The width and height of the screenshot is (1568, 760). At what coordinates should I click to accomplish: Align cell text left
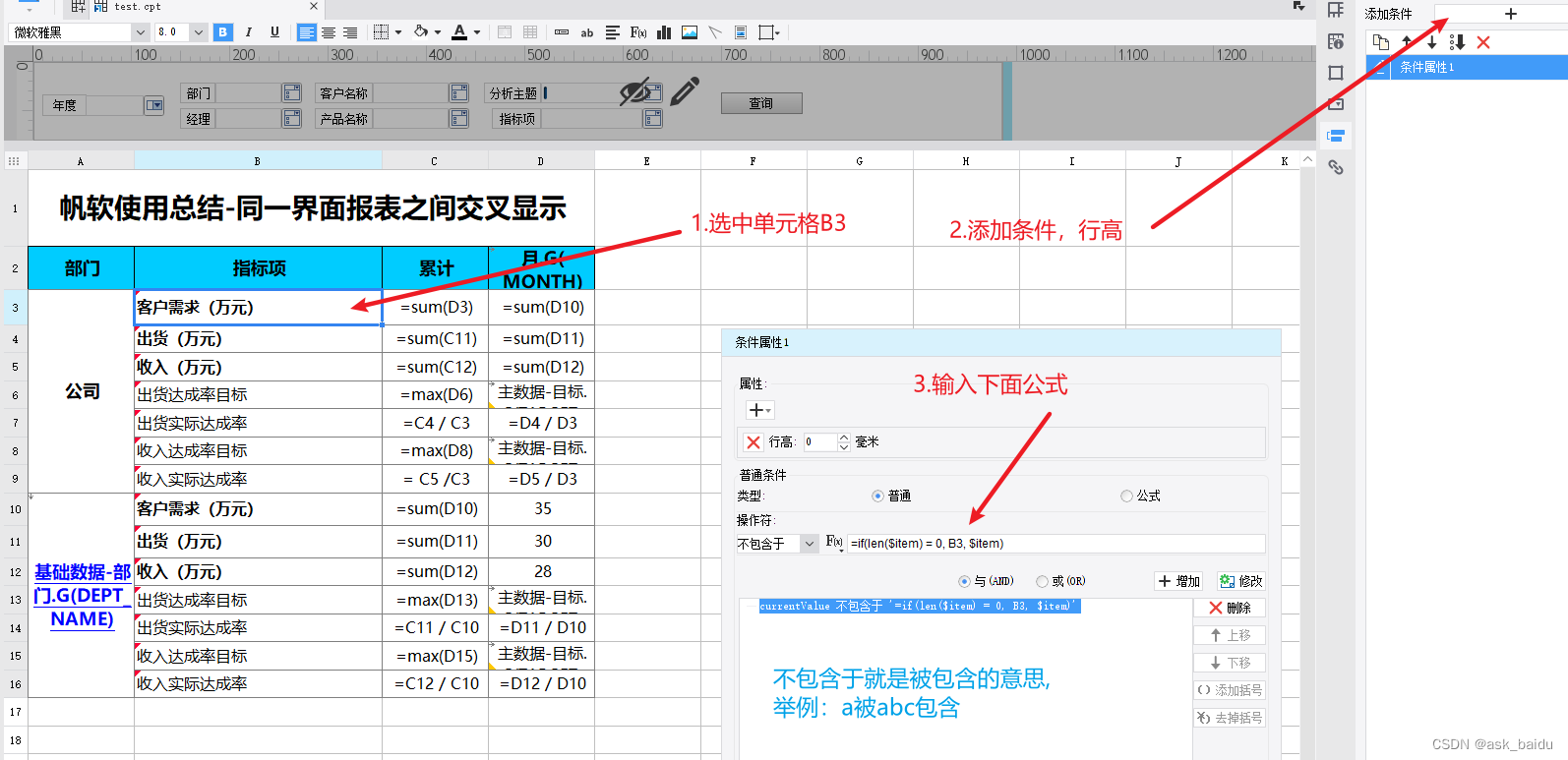[x=307, y=32]
